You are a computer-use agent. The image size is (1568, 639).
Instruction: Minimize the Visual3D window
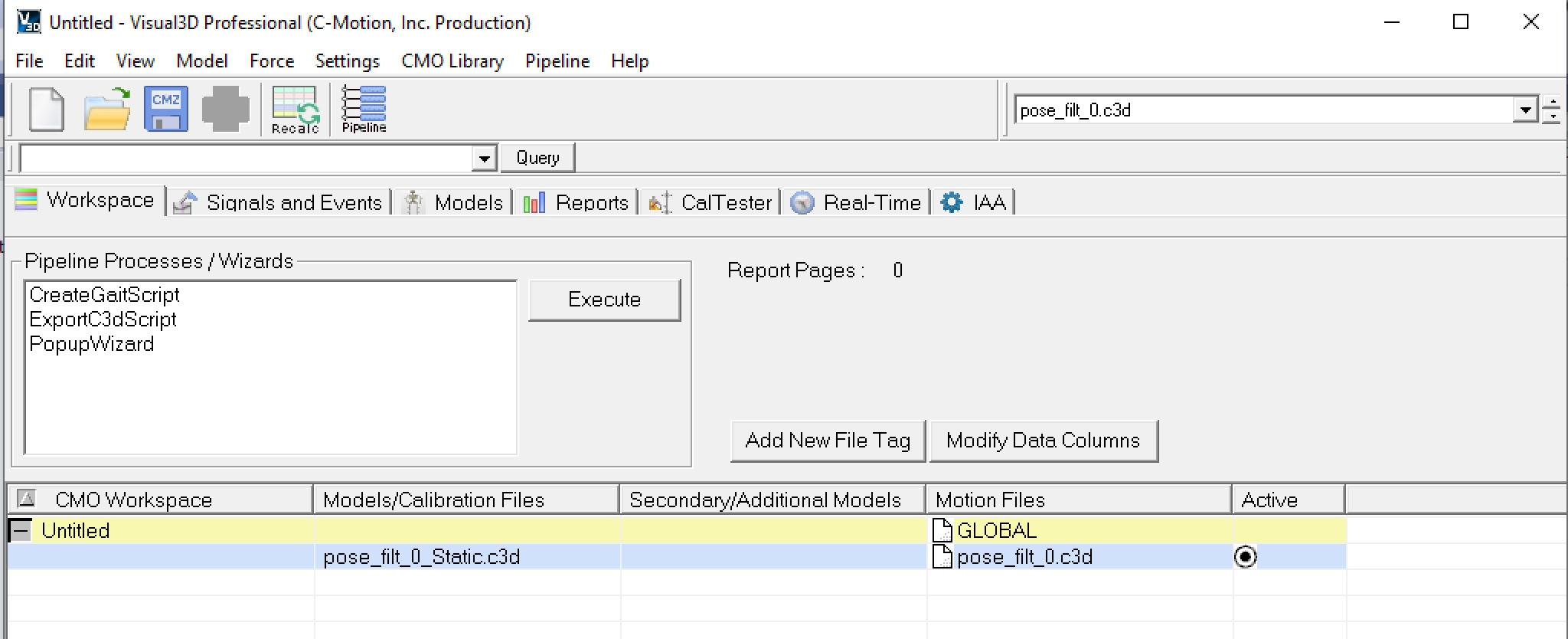tap(1392, 22)
